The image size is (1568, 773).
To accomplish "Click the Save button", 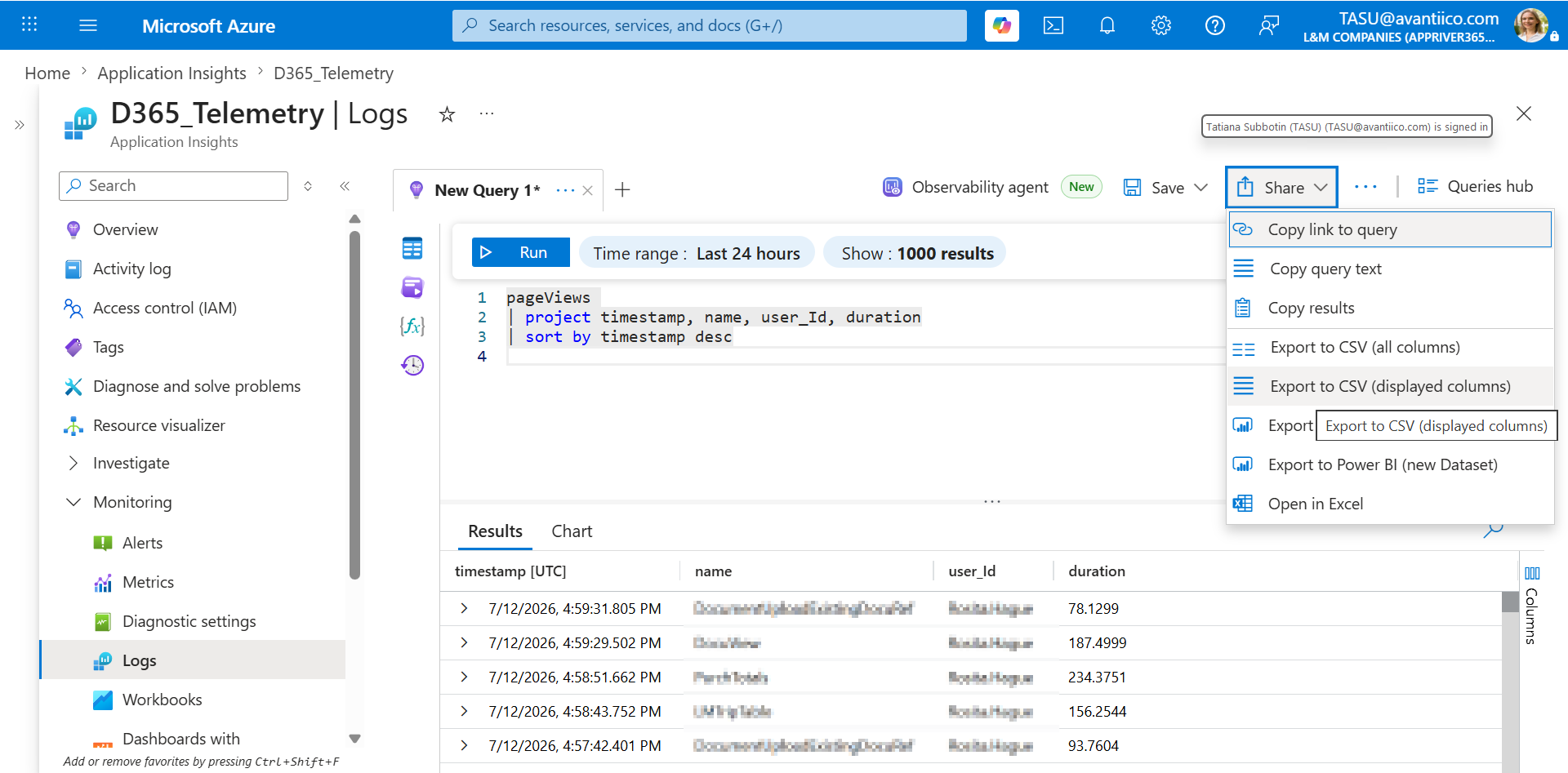I will pyautogui.click(x=1153, y=188).
